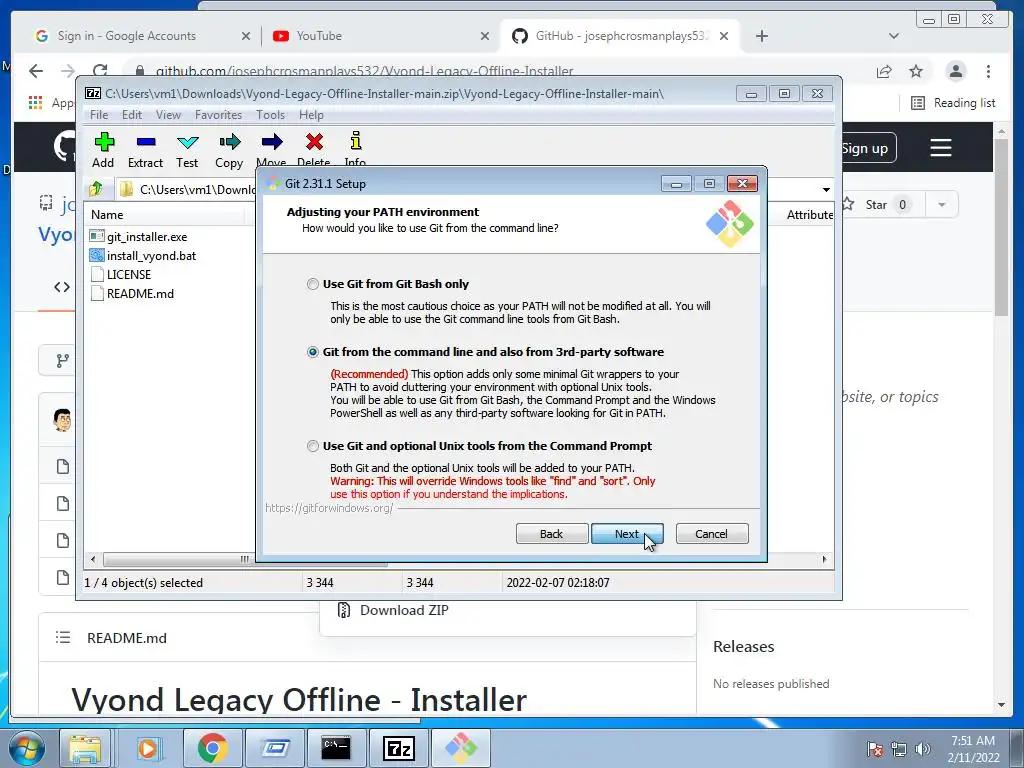Star the GitHub repository

tap(875, 204)
